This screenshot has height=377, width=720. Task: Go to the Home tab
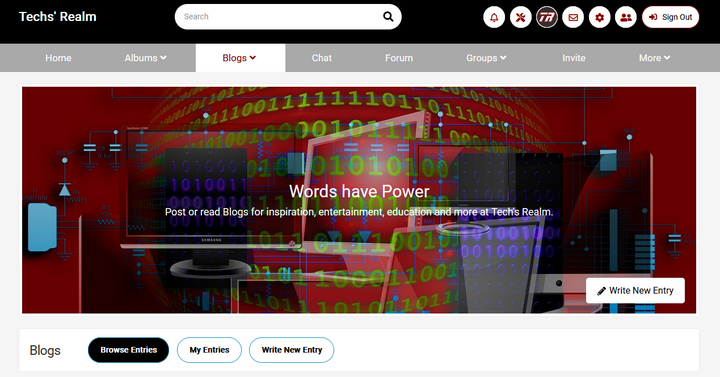pyautogui.click(x=58, y=58)
